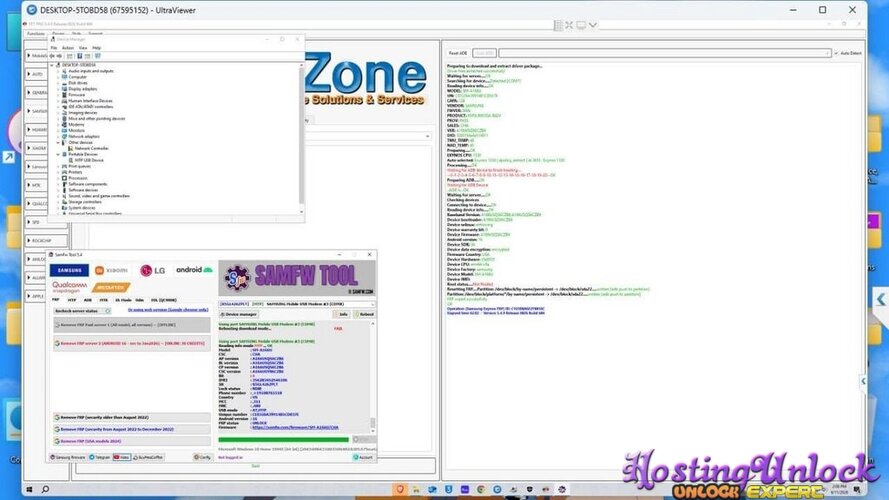
Task: Click the green progress bar in SamFw Tool
Action: tap(283, 439)
